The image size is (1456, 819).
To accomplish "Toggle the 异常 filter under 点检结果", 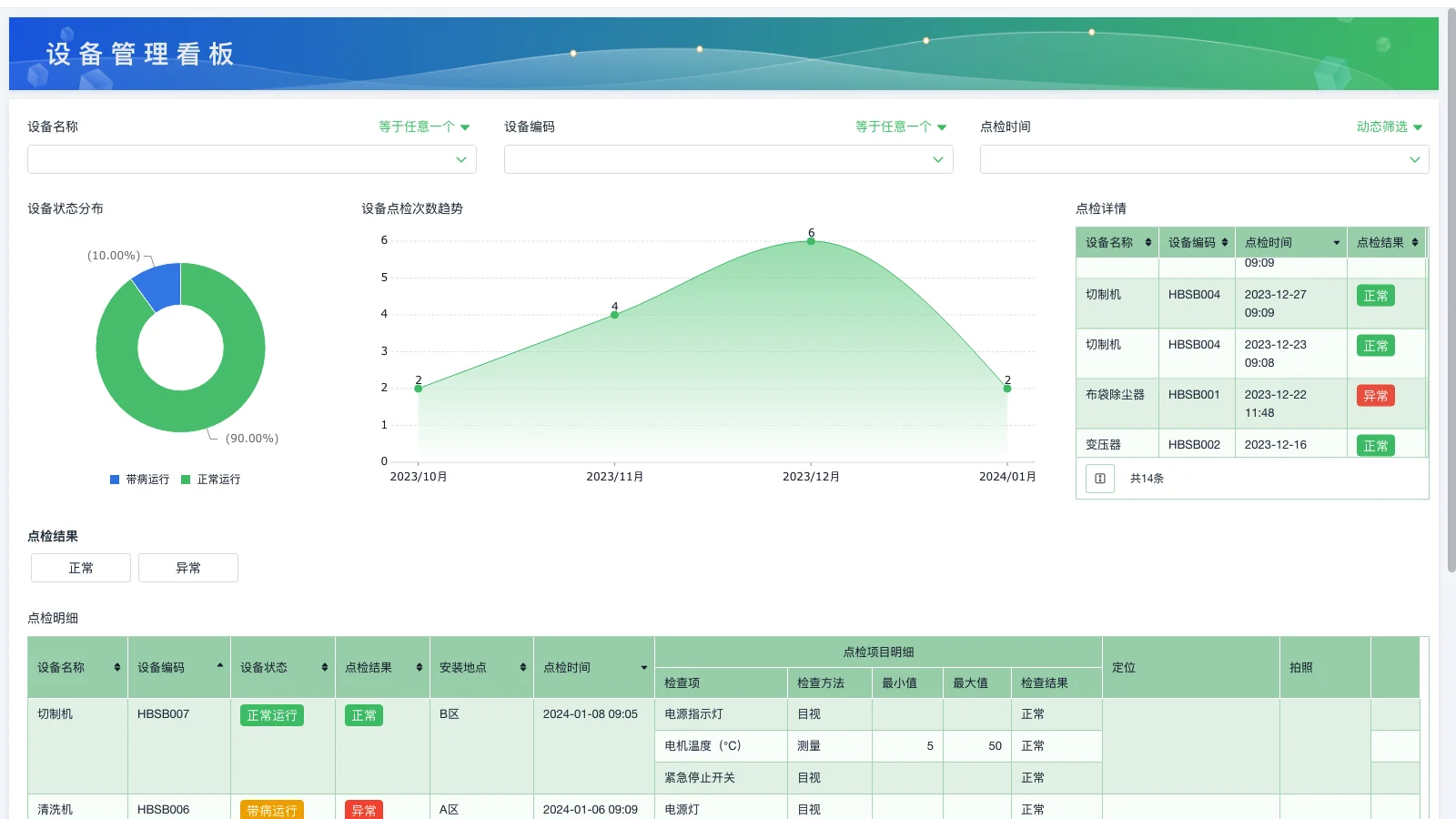I will [x=187, y=567].
